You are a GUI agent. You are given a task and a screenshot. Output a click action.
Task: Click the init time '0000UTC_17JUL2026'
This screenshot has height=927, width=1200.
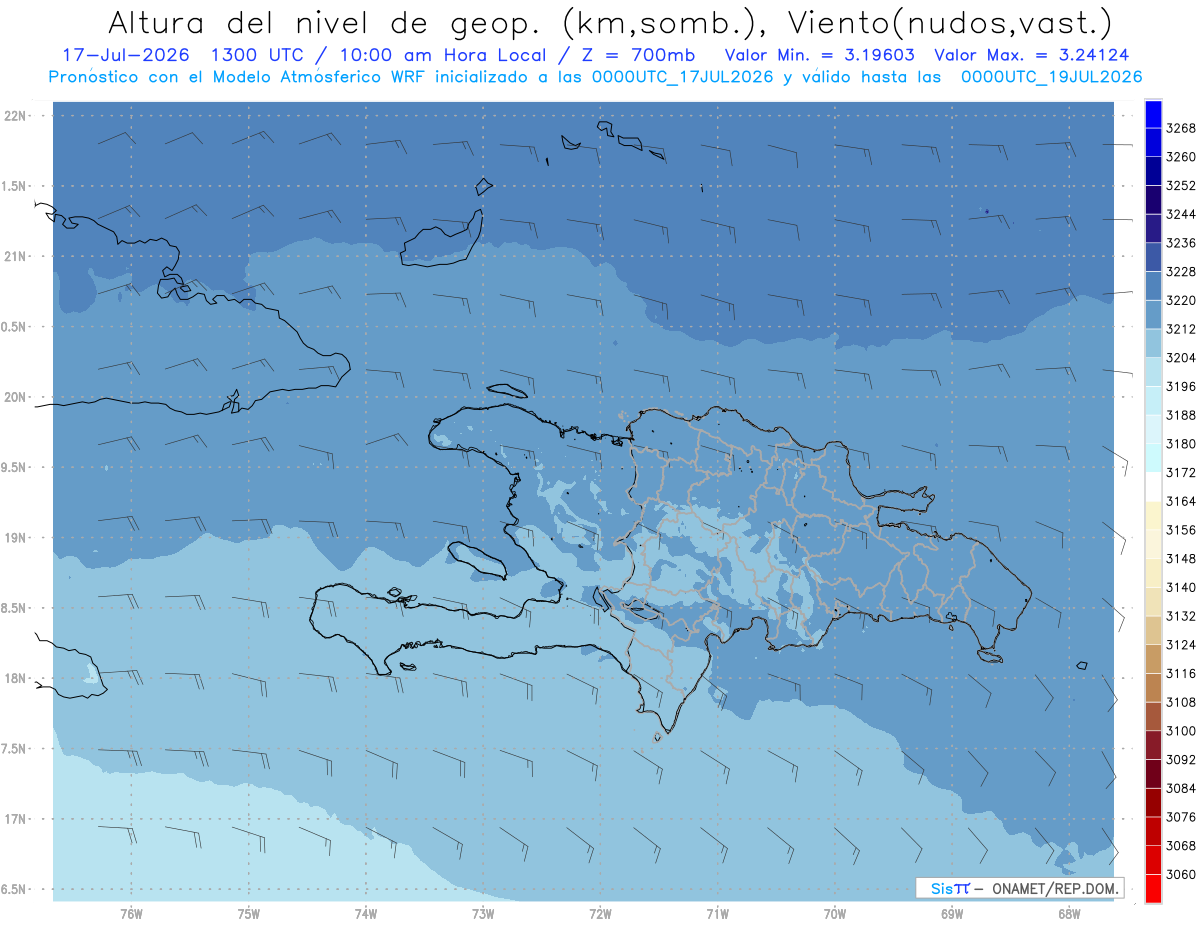tap(680, 77)
